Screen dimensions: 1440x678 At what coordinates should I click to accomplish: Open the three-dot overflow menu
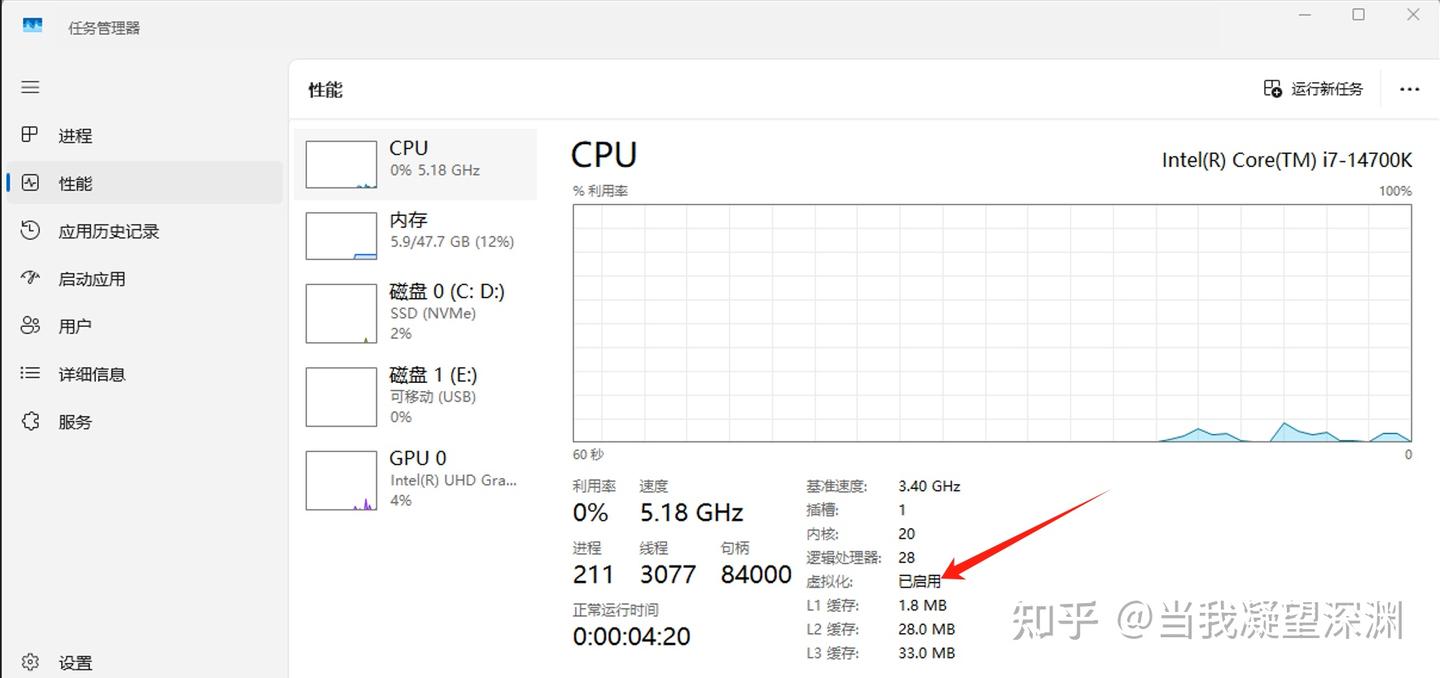tap(1409, 89)
